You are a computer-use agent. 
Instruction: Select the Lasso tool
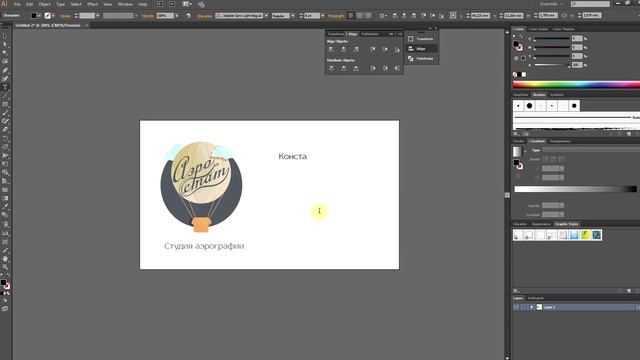tap(5, 61)
